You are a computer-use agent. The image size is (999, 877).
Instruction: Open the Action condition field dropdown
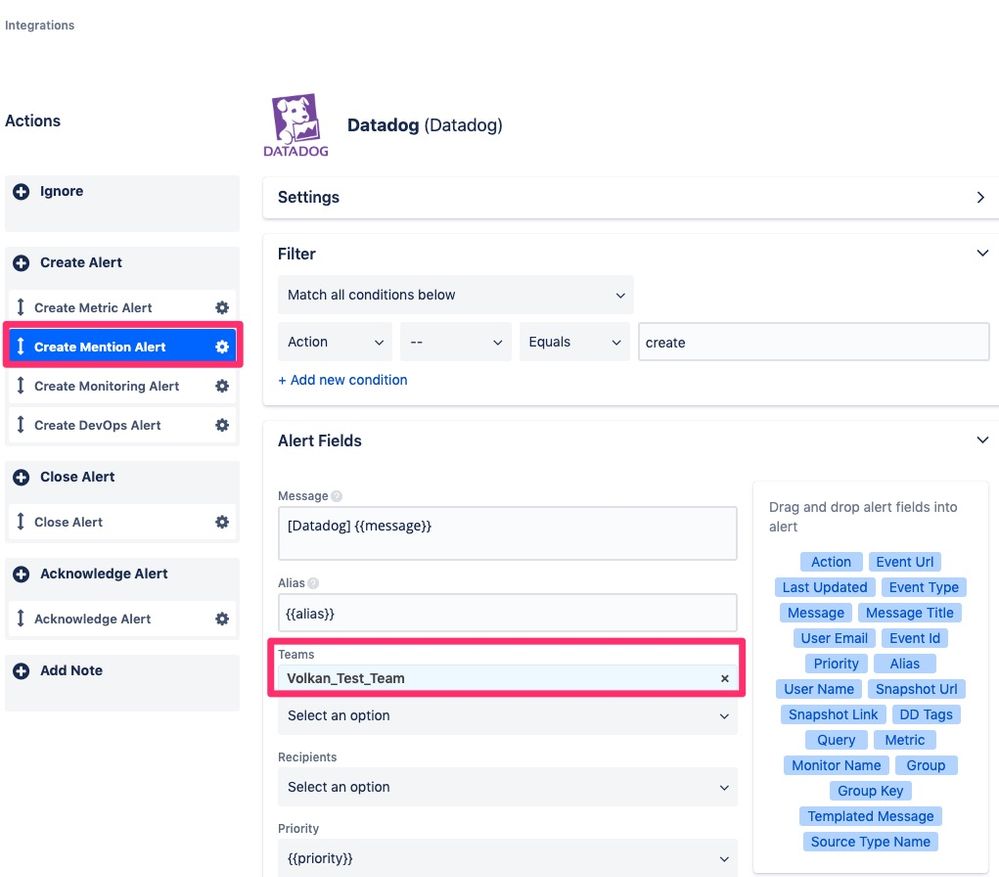click(336, 342)
